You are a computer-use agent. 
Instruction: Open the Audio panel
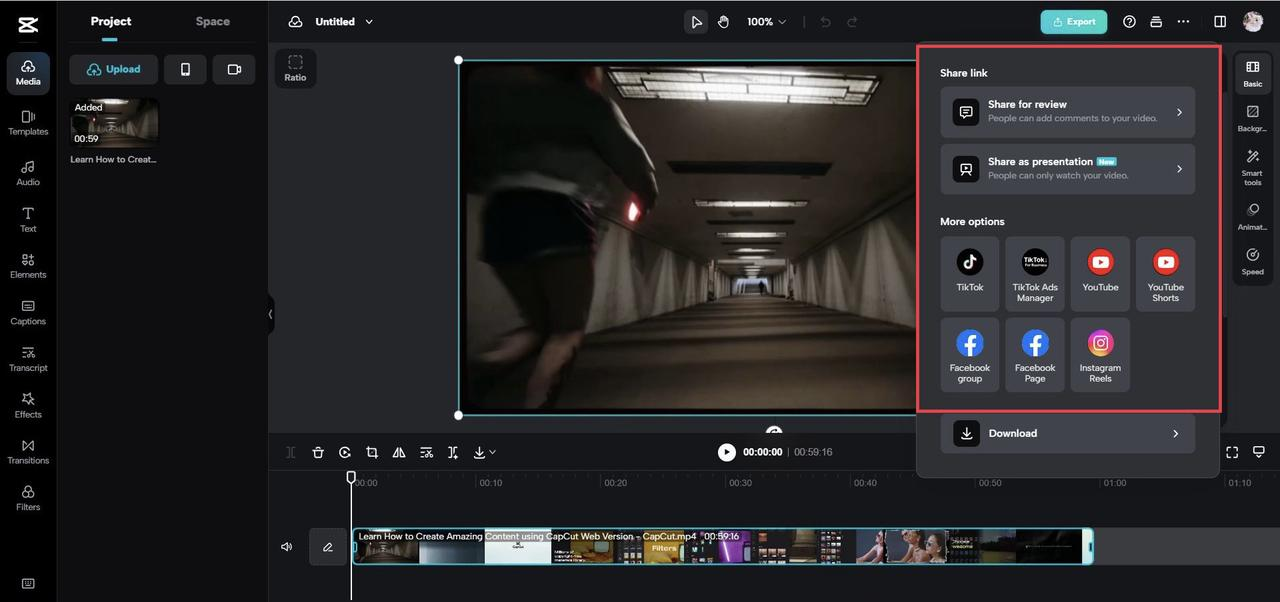point(28,173)
